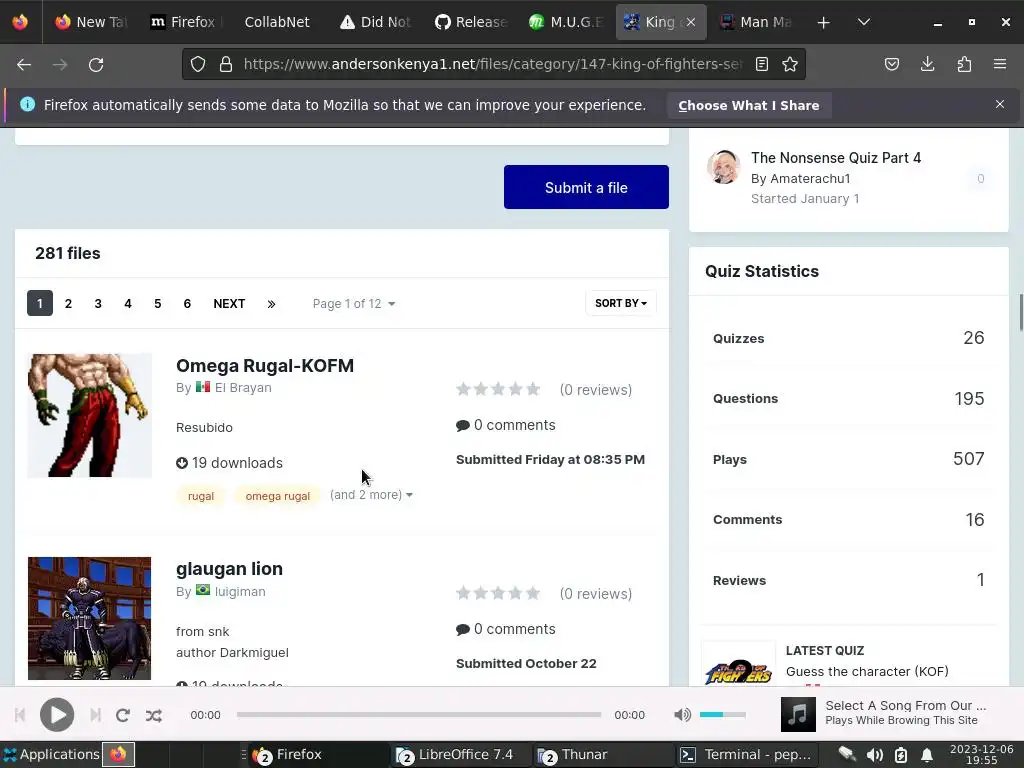The image size is (1024, 768).
Task: Go back with the browser back arrow
Action: click(24, 65)
